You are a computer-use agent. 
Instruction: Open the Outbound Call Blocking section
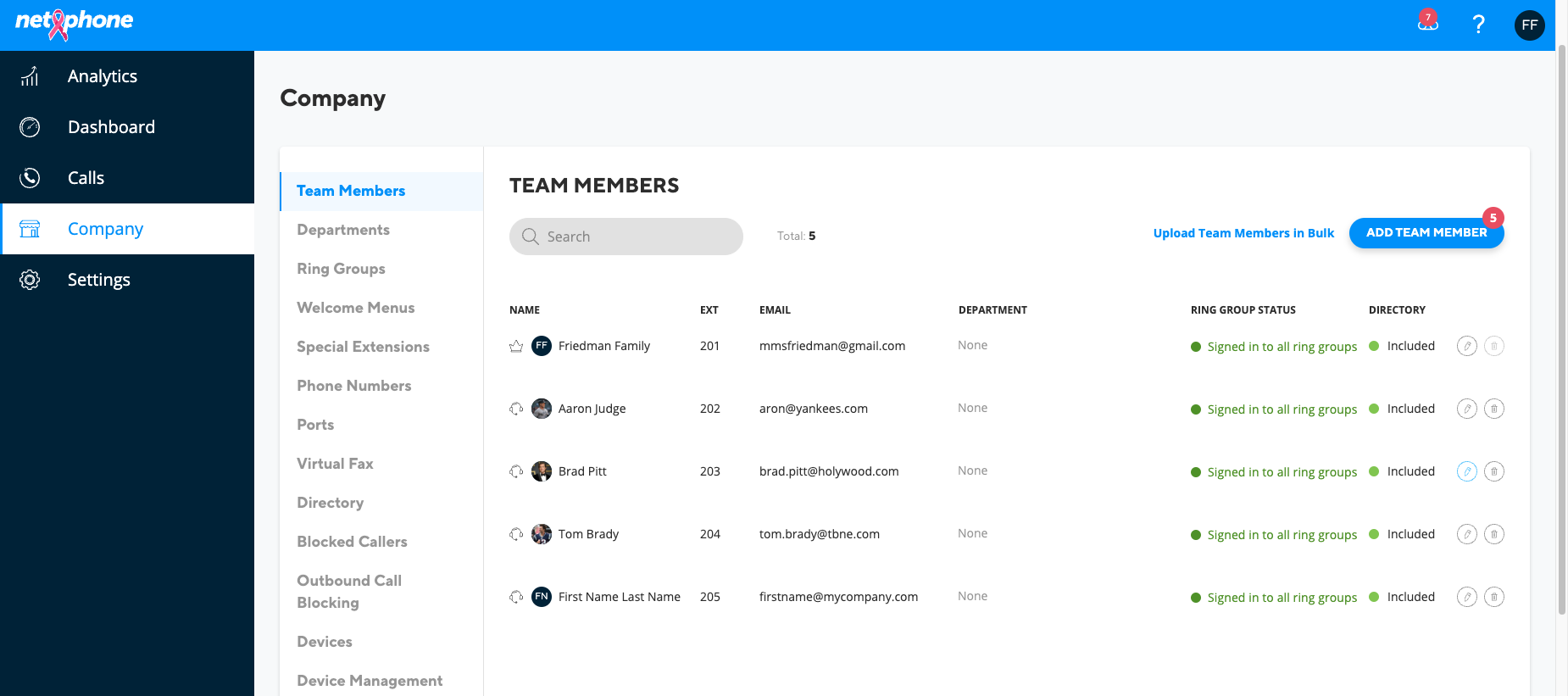click(349, 592)
